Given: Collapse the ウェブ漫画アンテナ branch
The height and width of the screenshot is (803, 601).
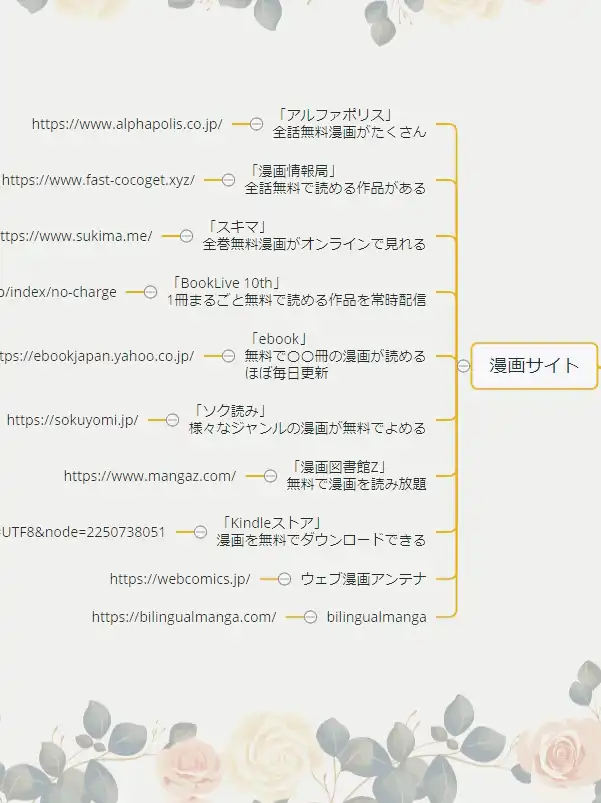Looking at the screenshot, I should (283, 578).
